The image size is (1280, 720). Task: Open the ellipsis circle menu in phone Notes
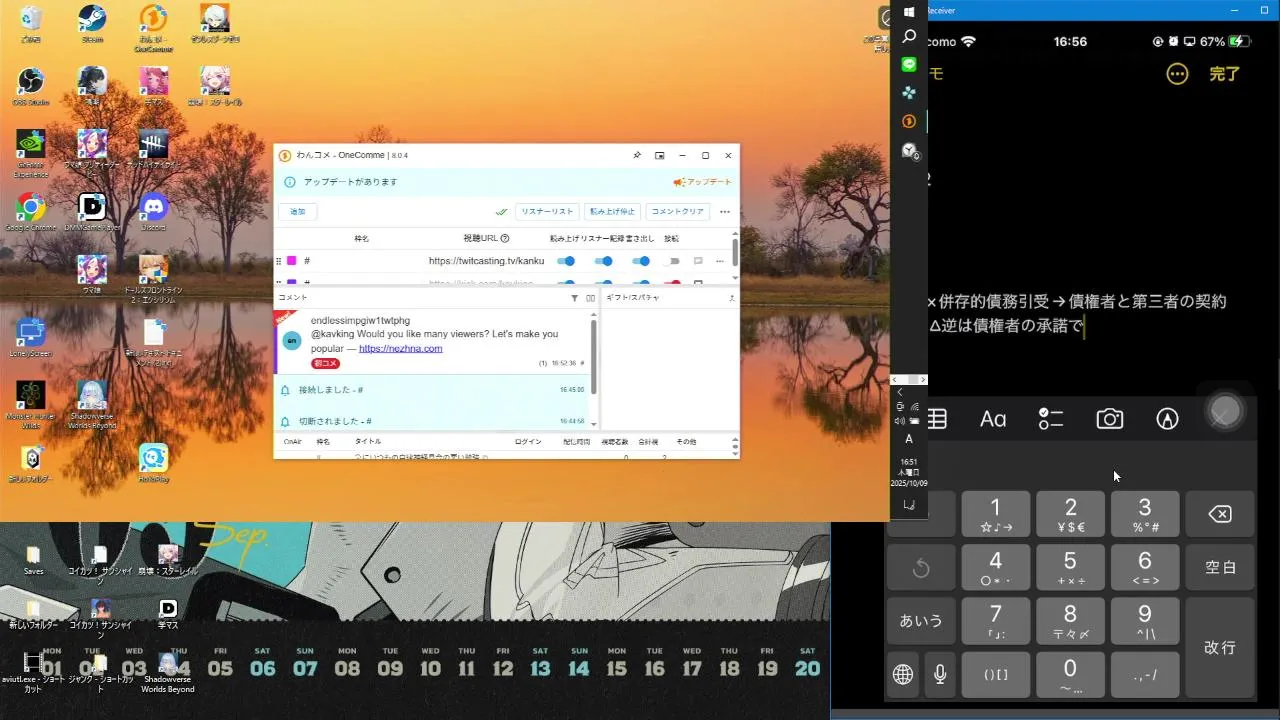[1177, 74]
